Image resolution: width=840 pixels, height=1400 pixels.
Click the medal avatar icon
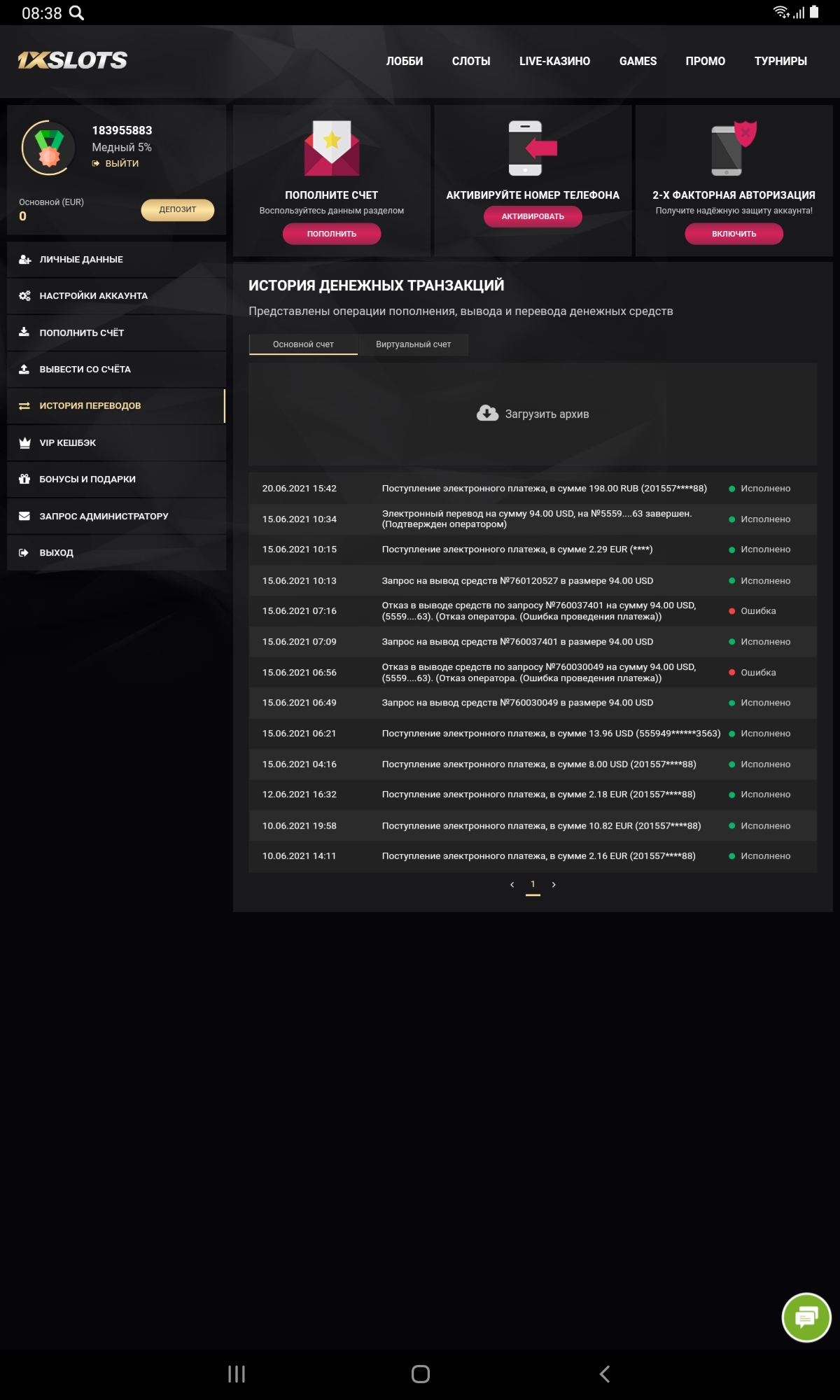click(48, 148)
